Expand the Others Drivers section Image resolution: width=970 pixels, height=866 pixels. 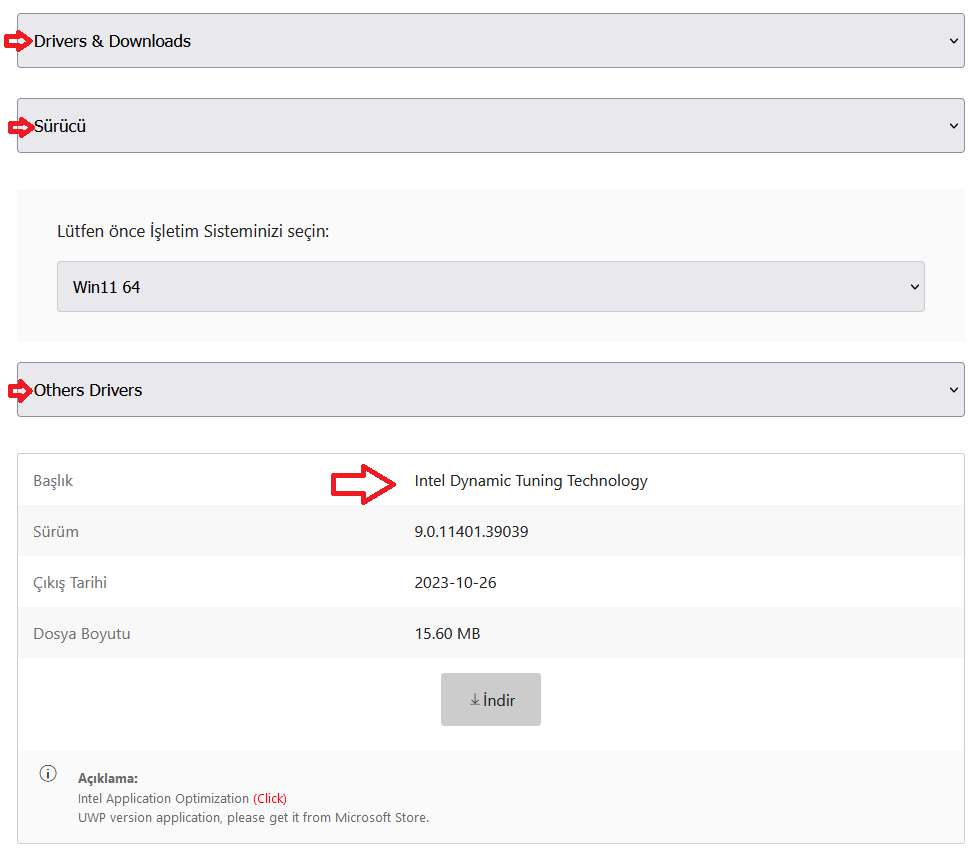tap(491, 390)
